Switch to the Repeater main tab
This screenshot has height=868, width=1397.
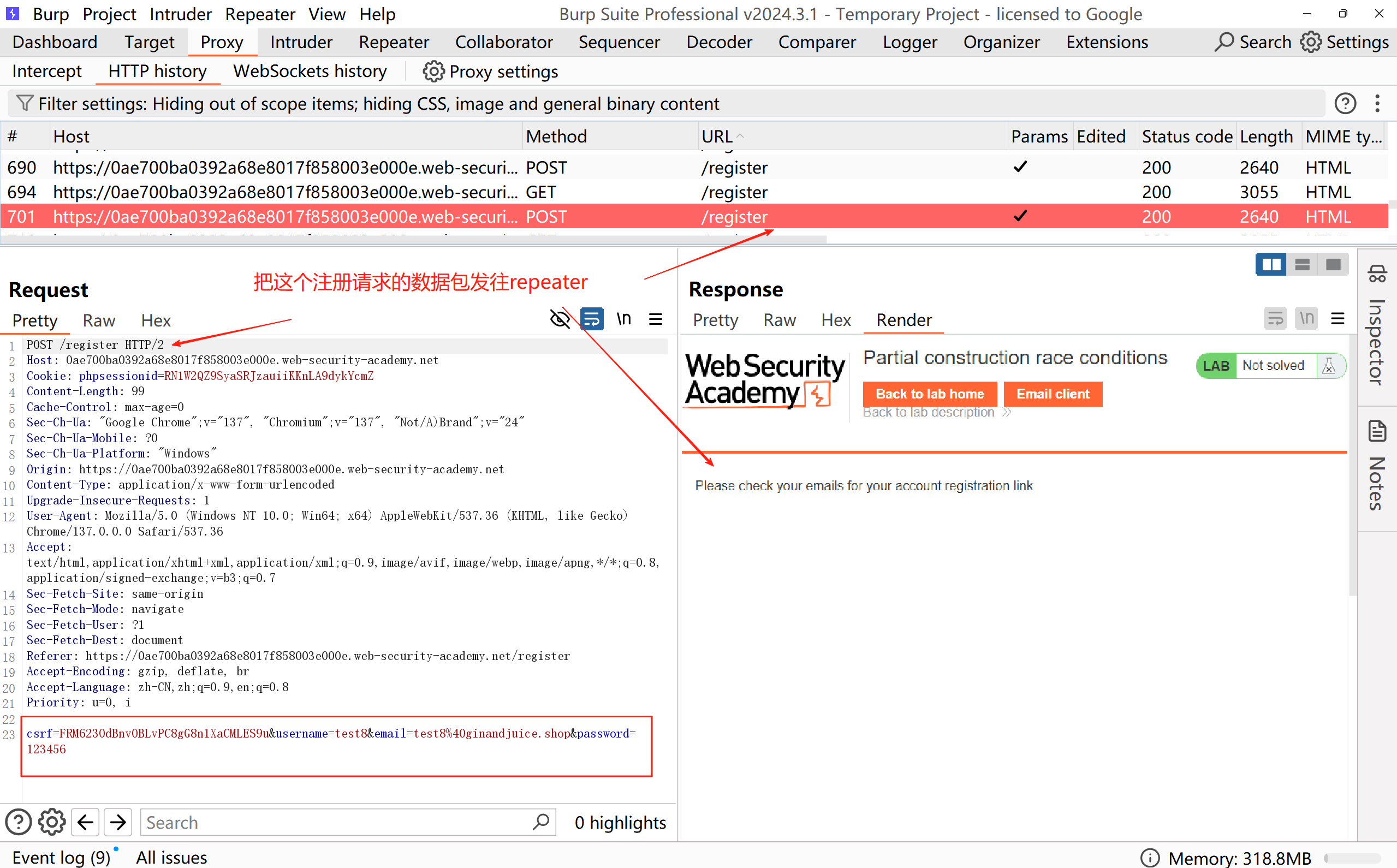coord(394,42)
